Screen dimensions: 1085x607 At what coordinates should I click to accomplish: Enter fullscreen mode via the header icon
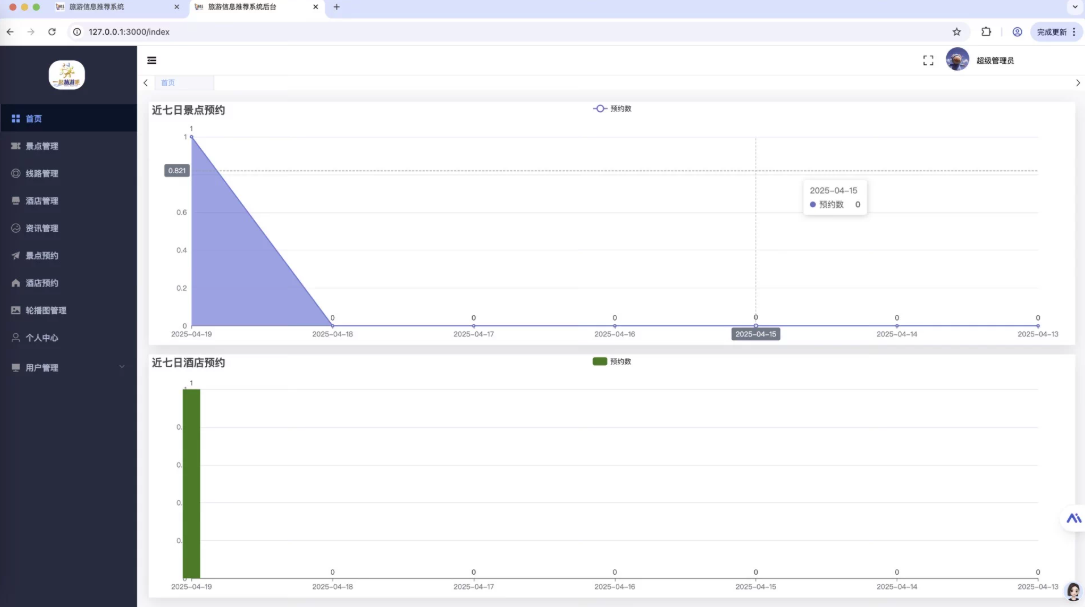(928, 61)
